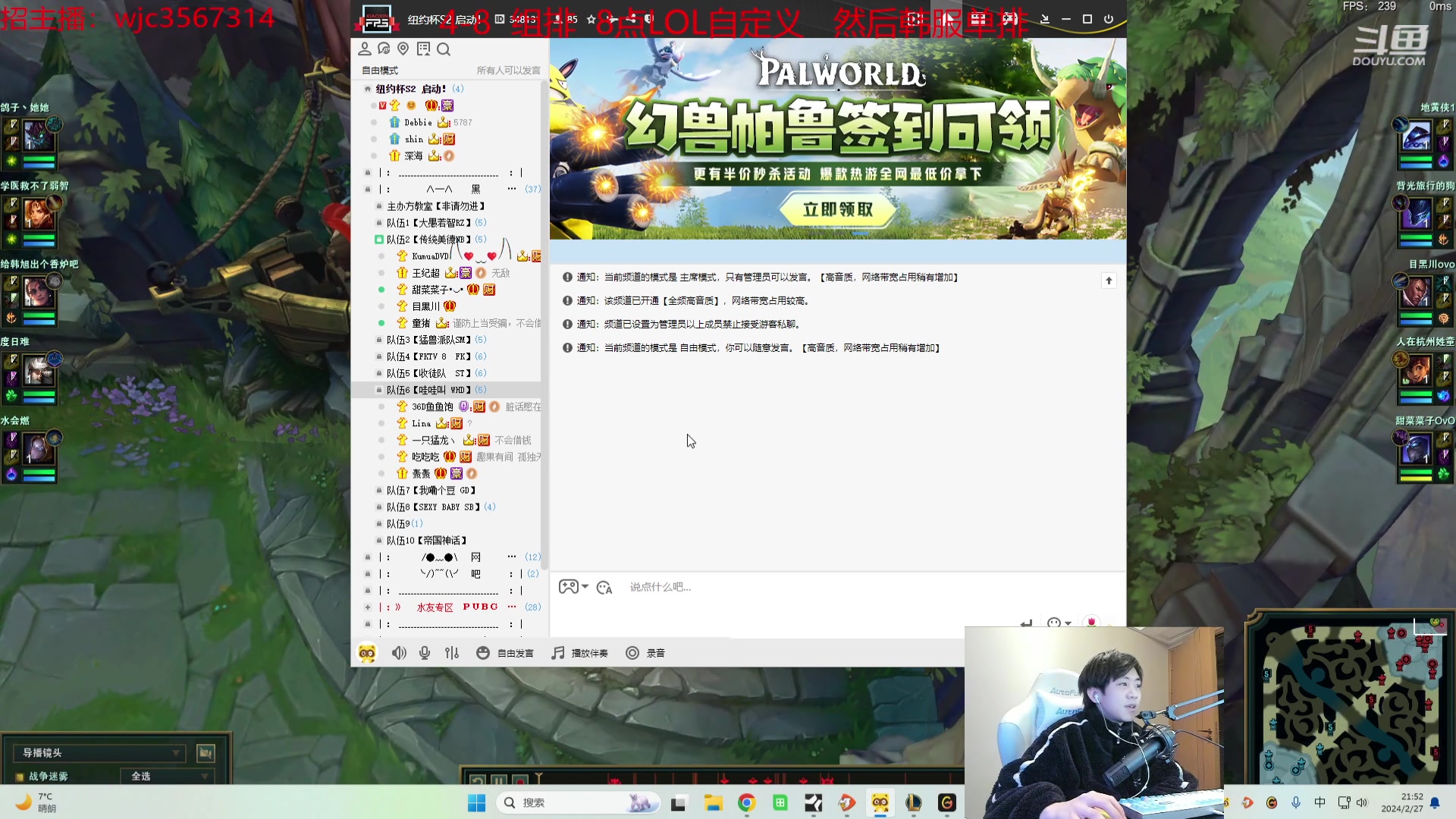
Task: Click the taskbar 搜索 search box
Action: click(x=579, y=803)
